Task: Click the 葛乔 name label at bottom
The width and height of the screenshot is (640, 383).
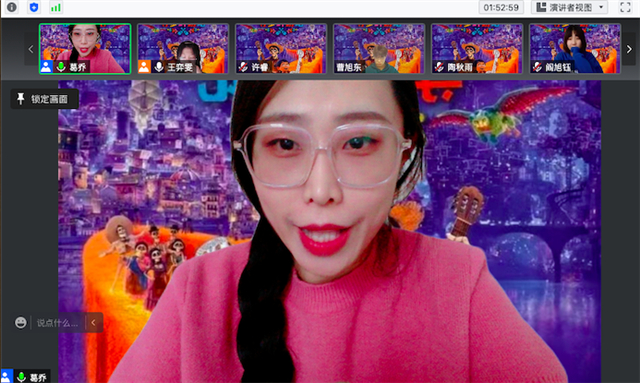Action: click(x=38, y=378)
